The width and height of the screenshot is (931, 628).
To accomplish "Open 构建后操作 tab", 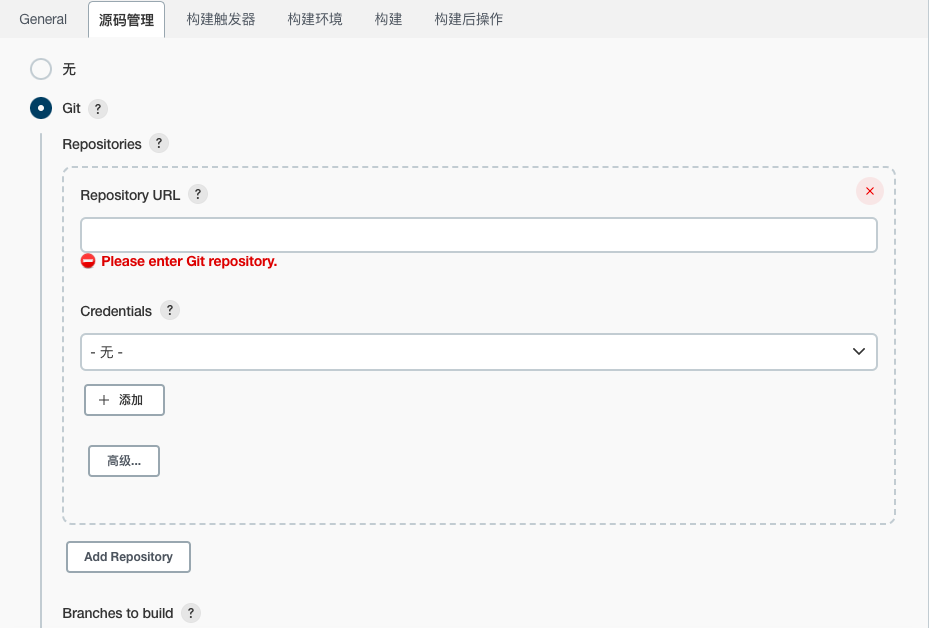I will (468, 19).
